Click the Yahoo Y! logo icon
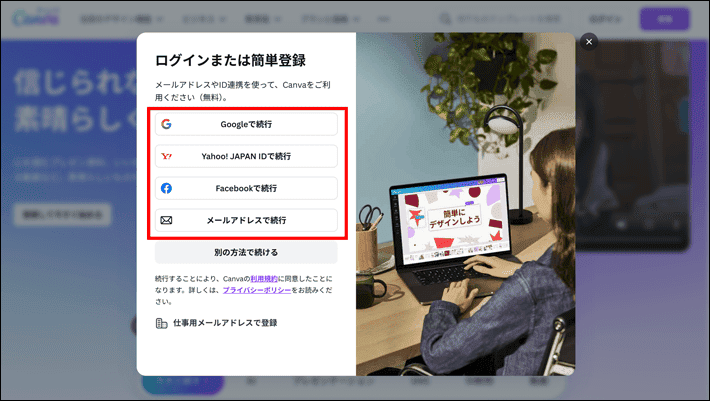Viewport: 710px width, 401px height. coord(166,156)
